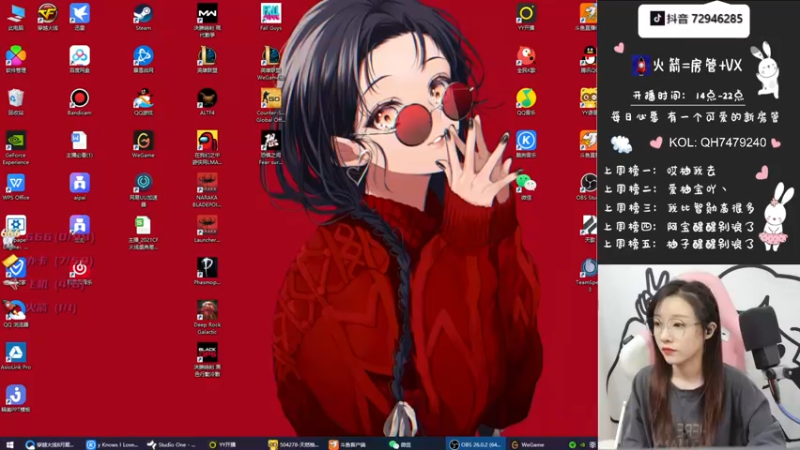Open the Windows Start menu
800x450 pixels.
pyautogui.click(x=9, y=444)
